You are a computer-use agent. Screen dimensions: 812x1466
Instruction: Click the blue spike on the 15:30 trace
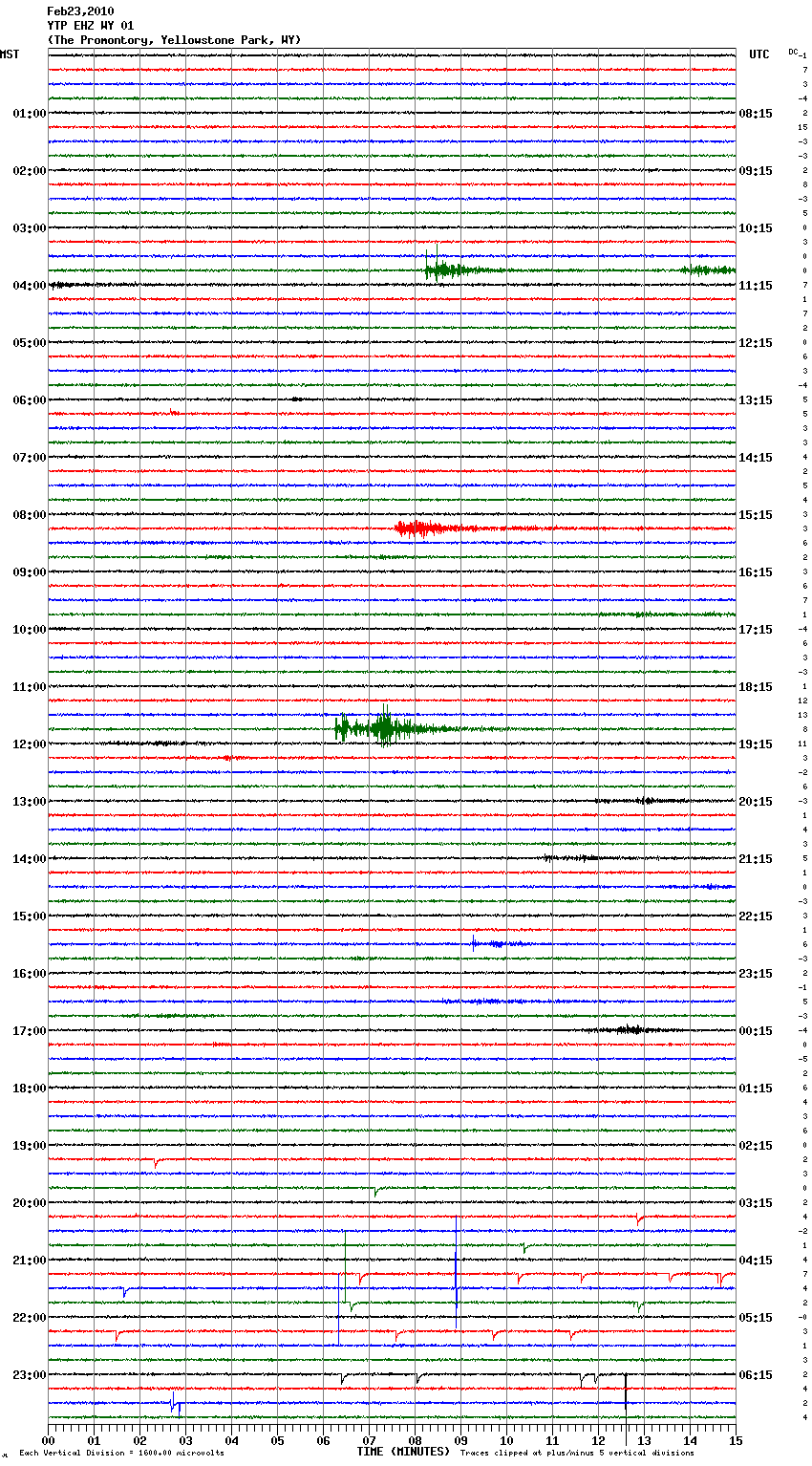(x=474, y=943)
